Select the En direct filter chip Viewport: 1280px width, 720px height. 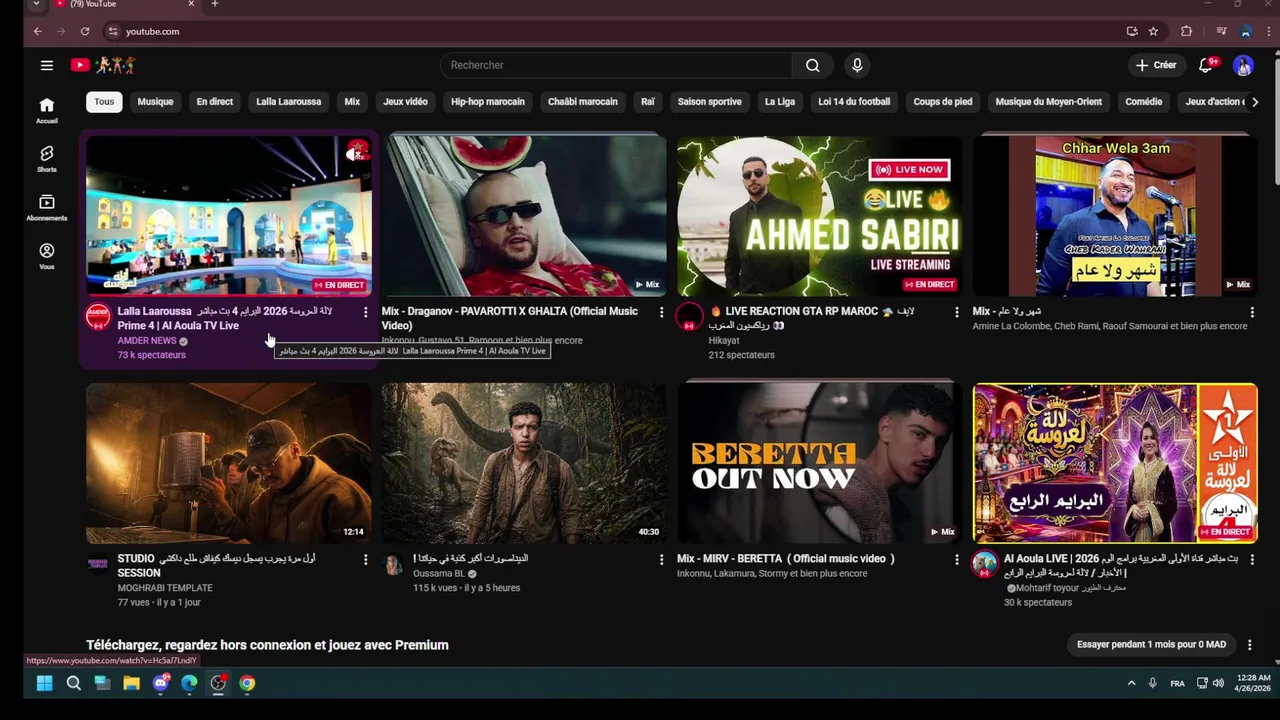click(214, 102)
